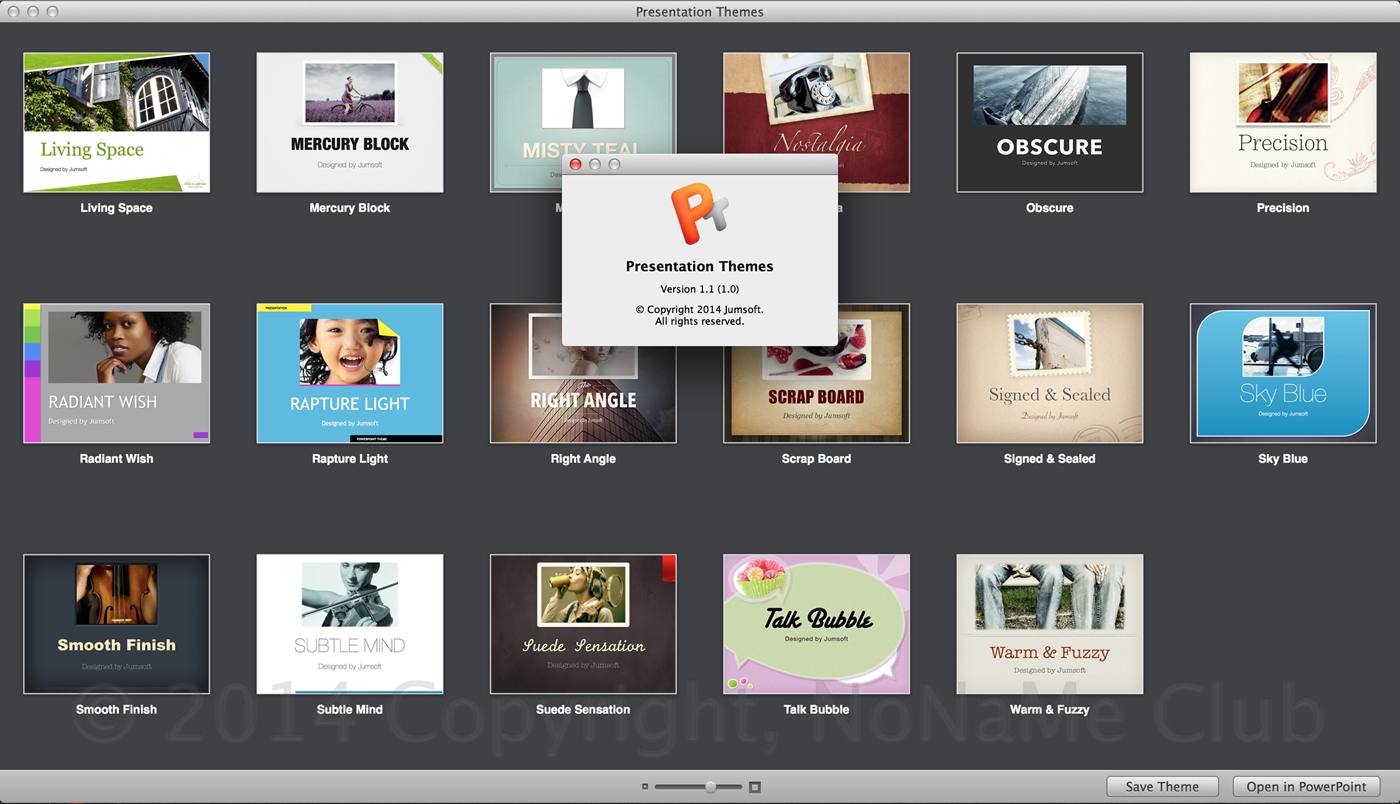Choose the Smooth Finish theme thumbnail

[x=116, y=624]
